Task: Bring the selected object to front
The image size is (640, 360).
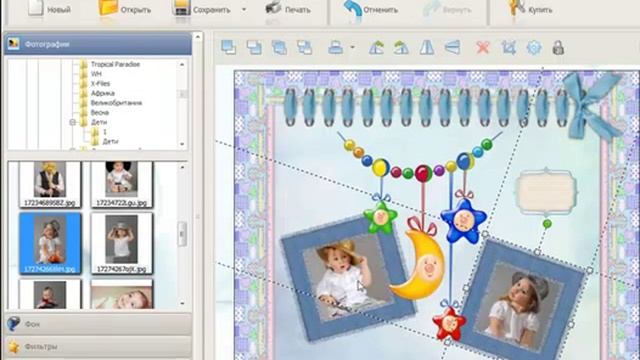Action: point(229,47)
